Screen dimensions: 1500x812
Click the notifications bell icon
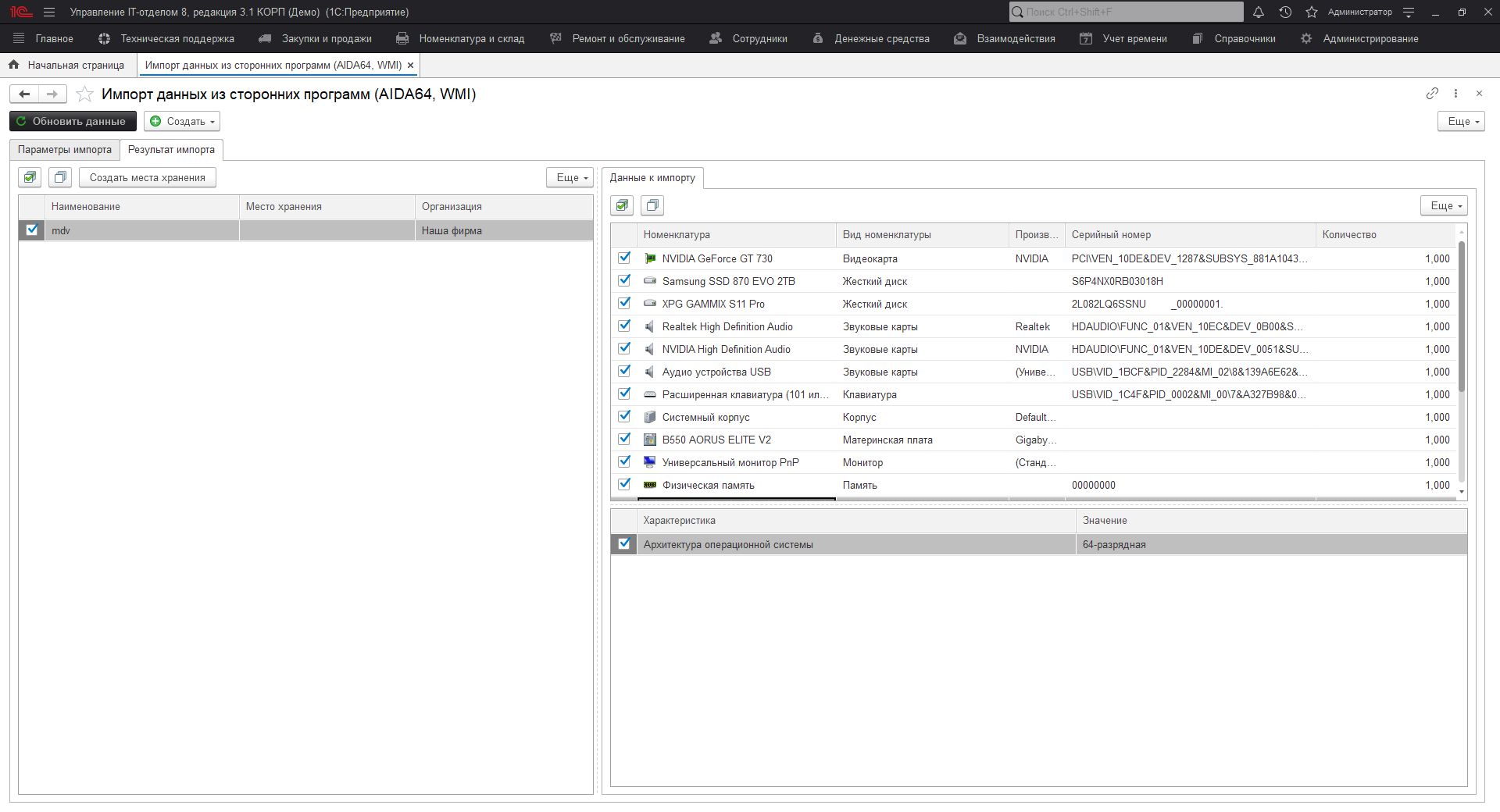[x=1259, y=12]
